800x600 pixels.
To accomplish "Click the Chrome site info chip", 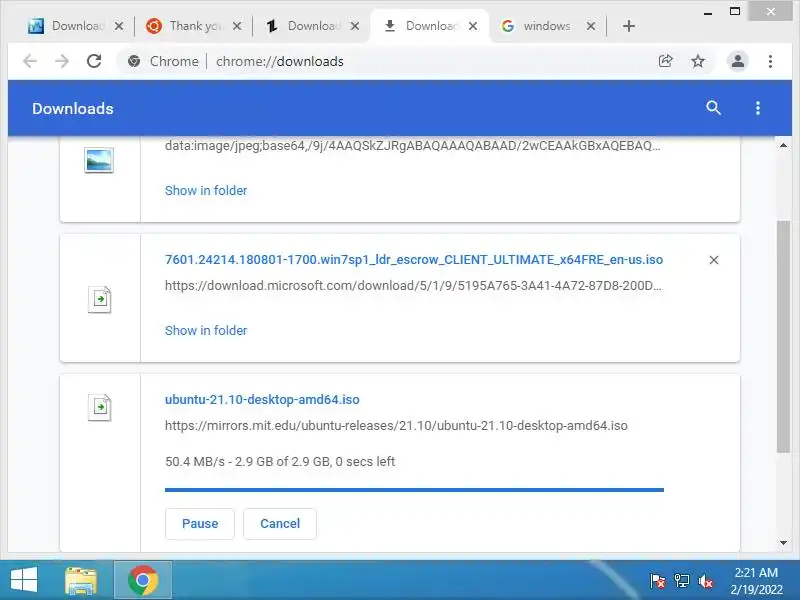I will (163, 61).
